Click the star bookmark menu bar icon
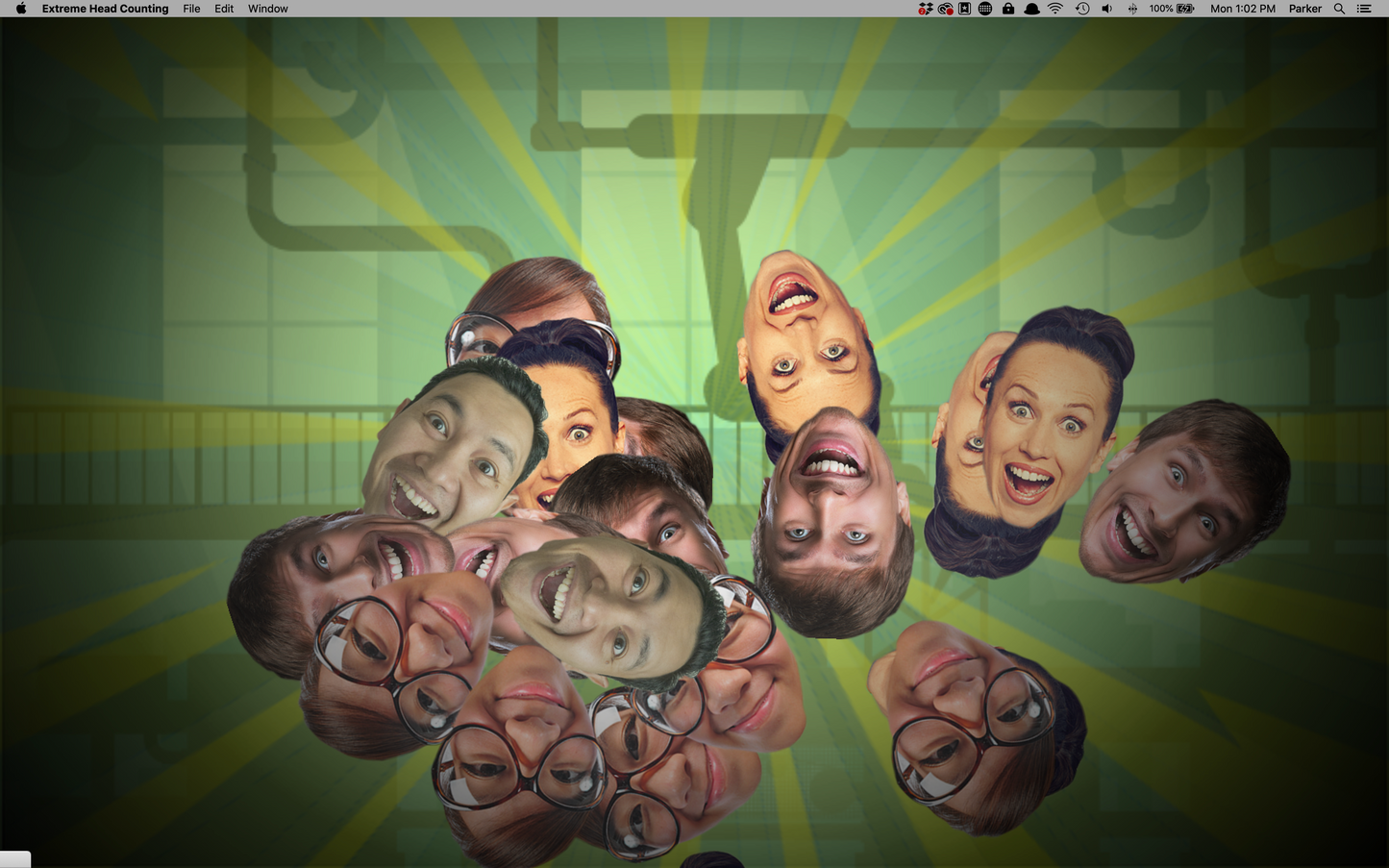 964,9
